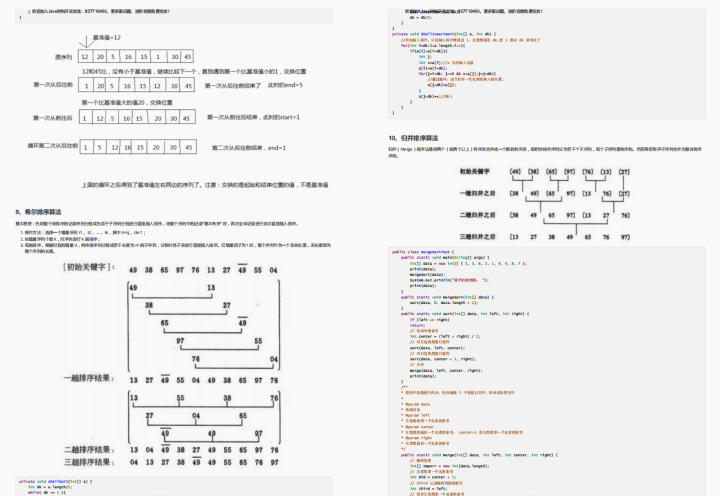Click the label "一趟归并之后"
Image resolution: width=720 pixels, height=496 pixels.
(478, 193)
